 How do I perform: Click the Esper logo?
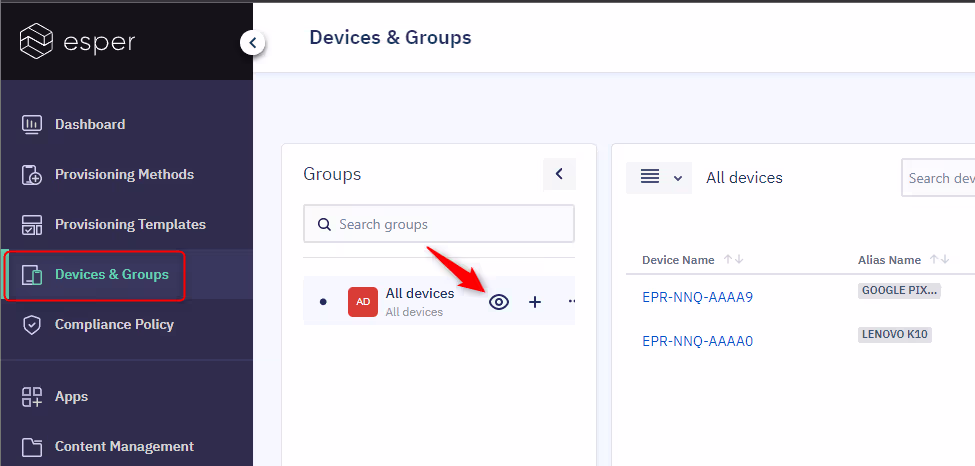(77, 42)
